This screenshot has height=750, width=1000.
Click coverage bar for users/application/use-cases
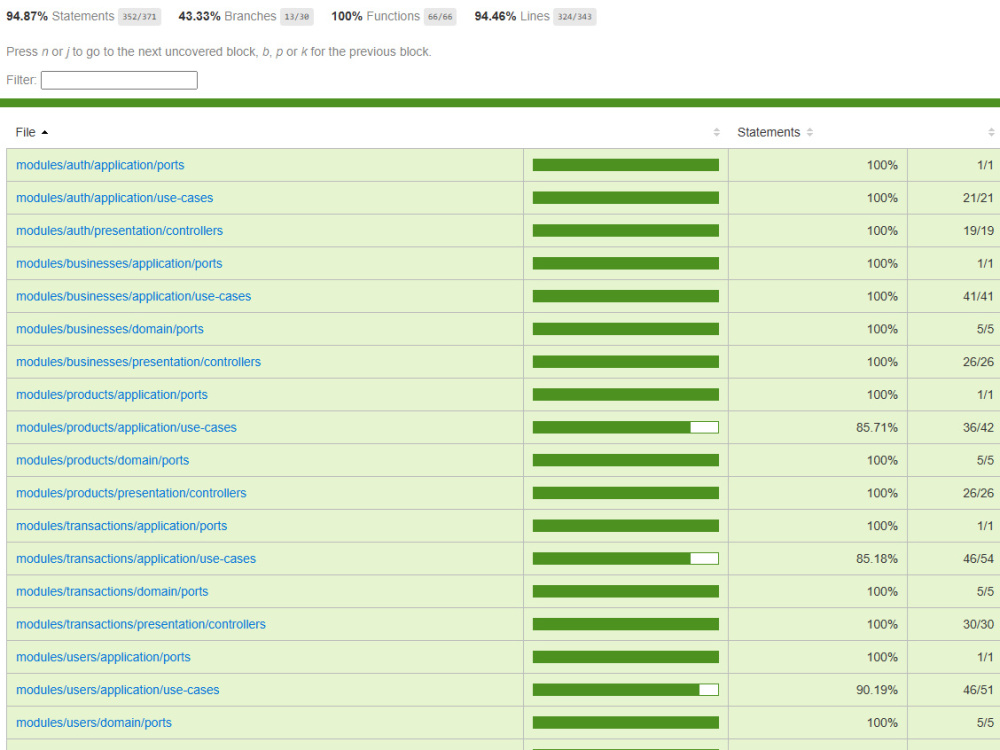coord(626,690)
